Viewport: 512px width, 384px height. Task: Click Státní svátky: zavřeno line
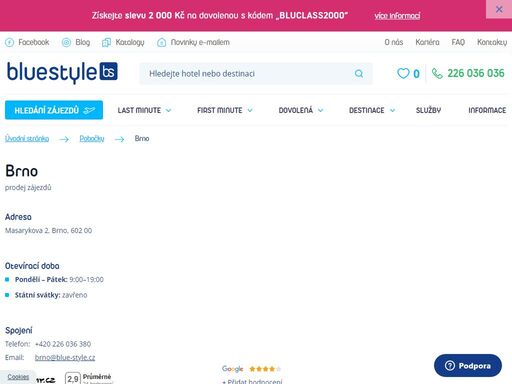pyautogui.click(x=51, y=295)
